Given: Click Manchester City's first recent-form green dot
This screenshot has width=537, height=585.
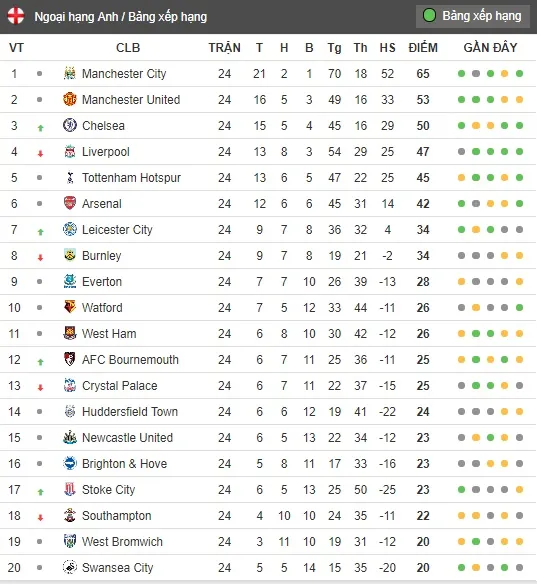Looking at the screenshot, I should [x=461, y=73].
